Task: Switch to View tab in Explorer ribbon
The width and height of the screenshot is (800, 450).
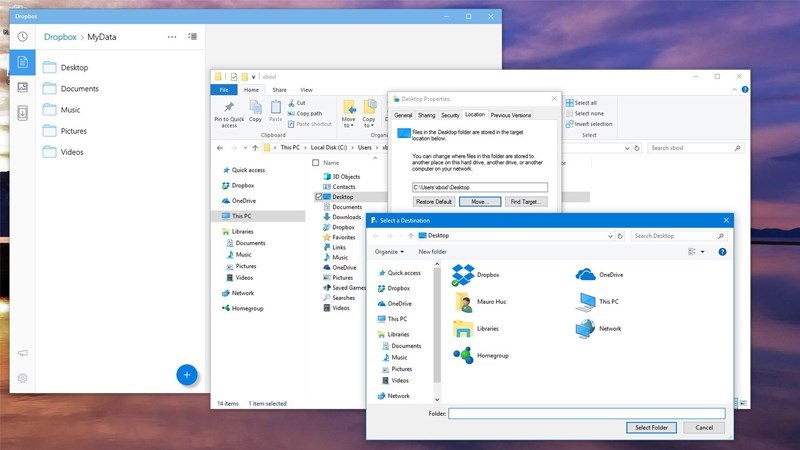Action: click(306, 90)
